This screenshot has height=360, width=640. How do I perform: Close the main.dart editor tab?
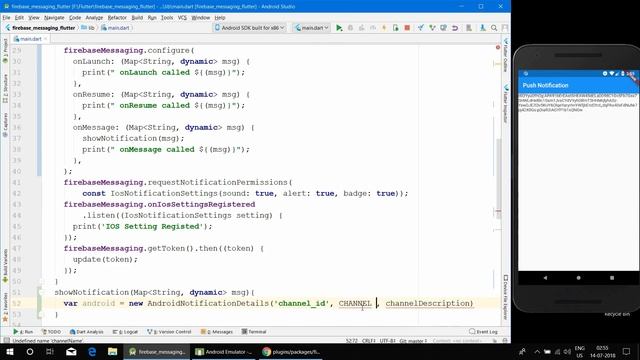pos(46,39)
